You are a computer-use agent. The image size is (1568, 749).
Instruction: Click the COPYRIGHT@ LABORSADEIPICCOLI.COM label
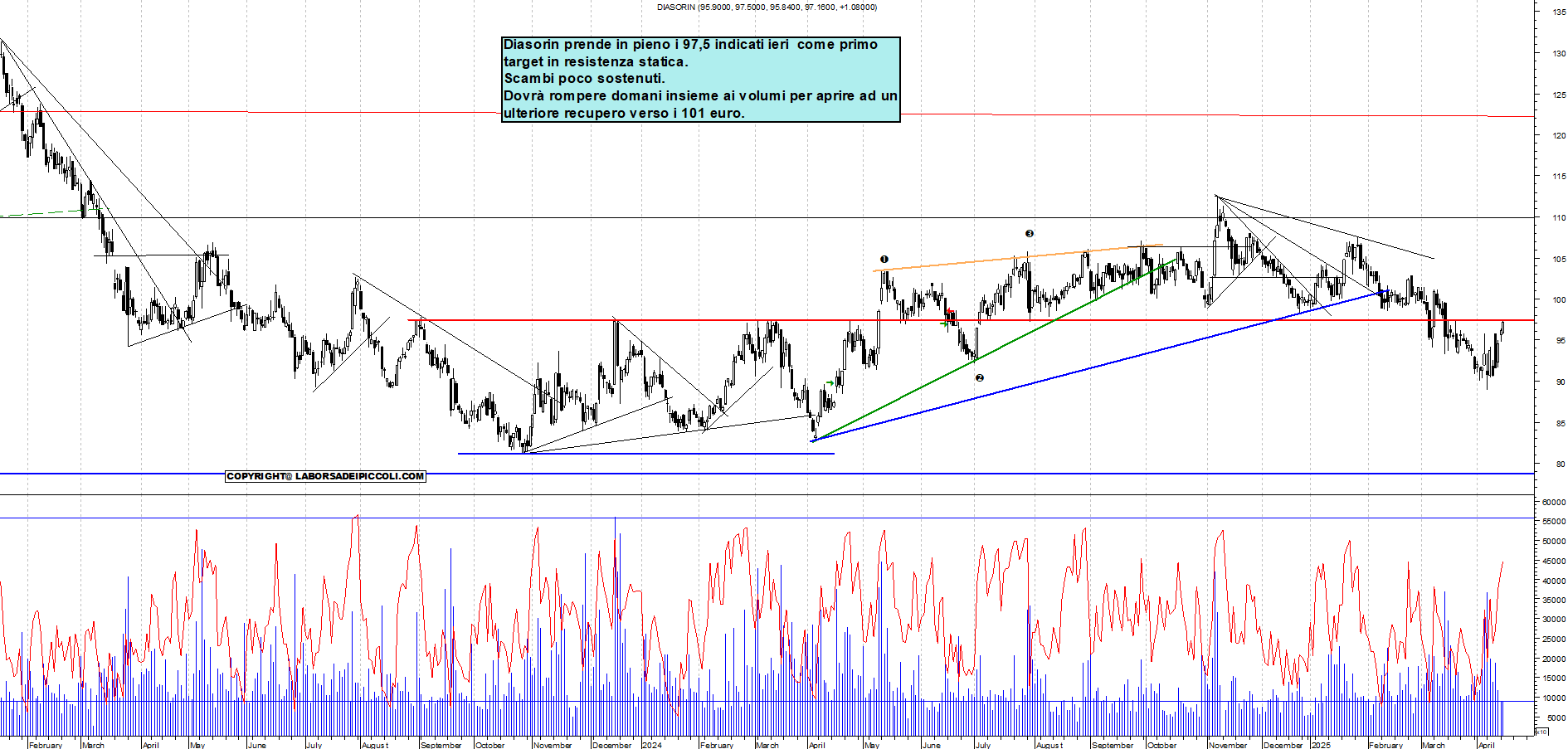325,476
